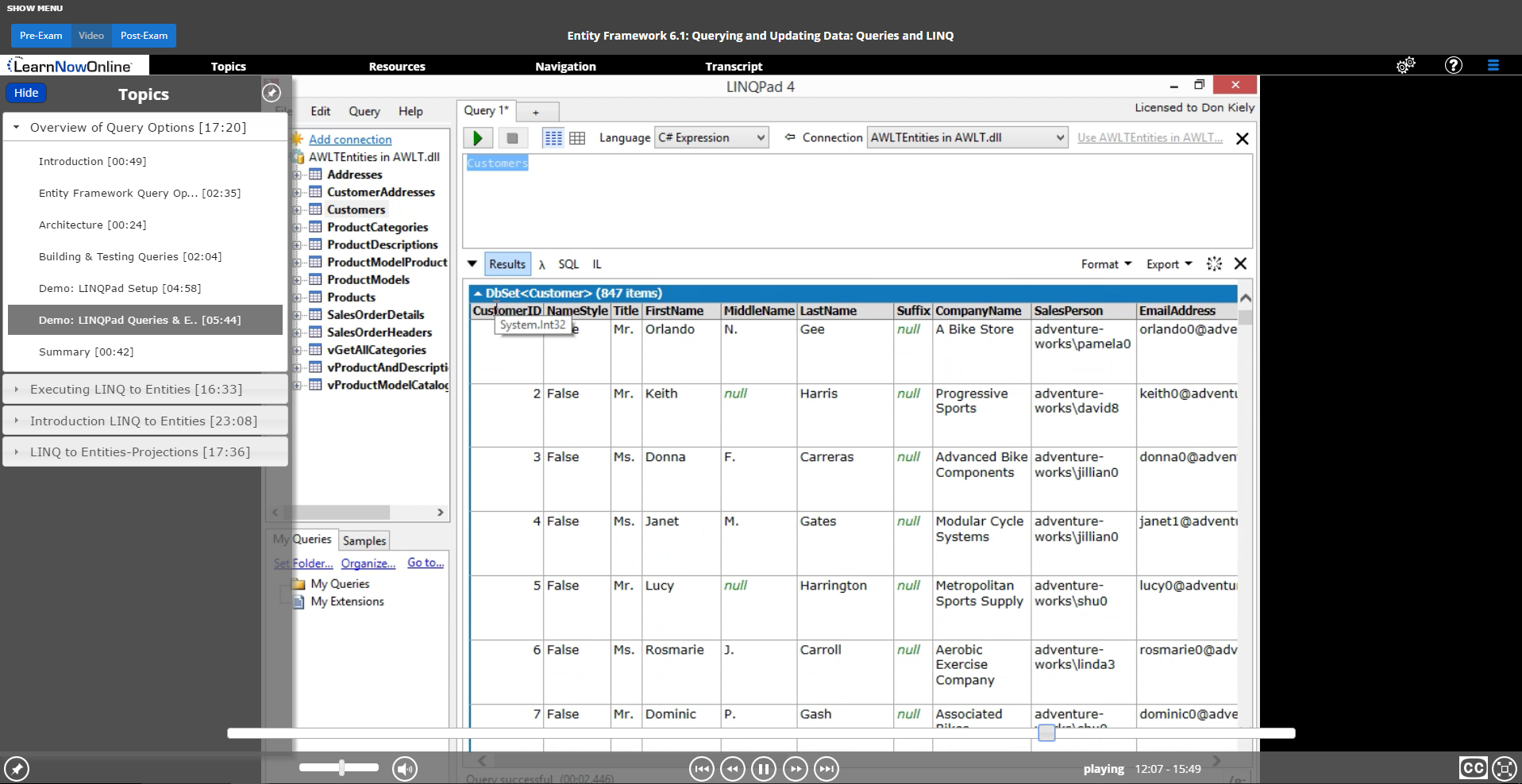
Task: Click the Add connection link
Action: [350, 140]
